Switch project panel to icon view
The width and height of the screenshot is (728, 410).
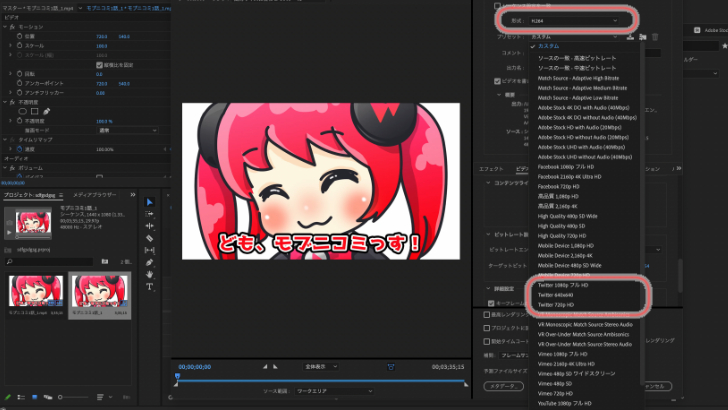coord(34,397)
